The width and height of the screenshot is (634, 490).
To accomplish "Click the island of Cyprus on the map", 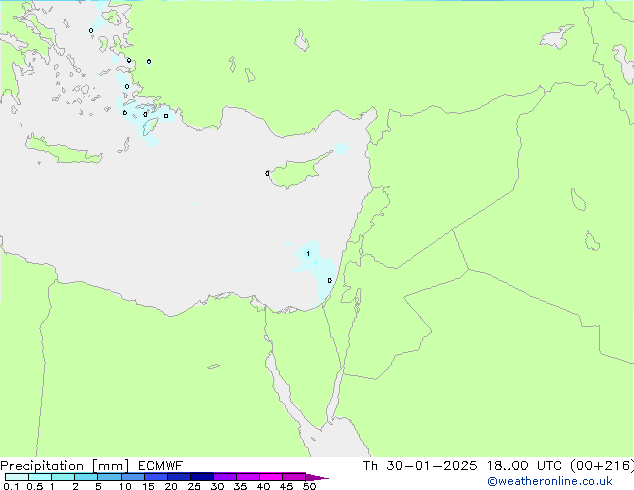I will 298,170.
